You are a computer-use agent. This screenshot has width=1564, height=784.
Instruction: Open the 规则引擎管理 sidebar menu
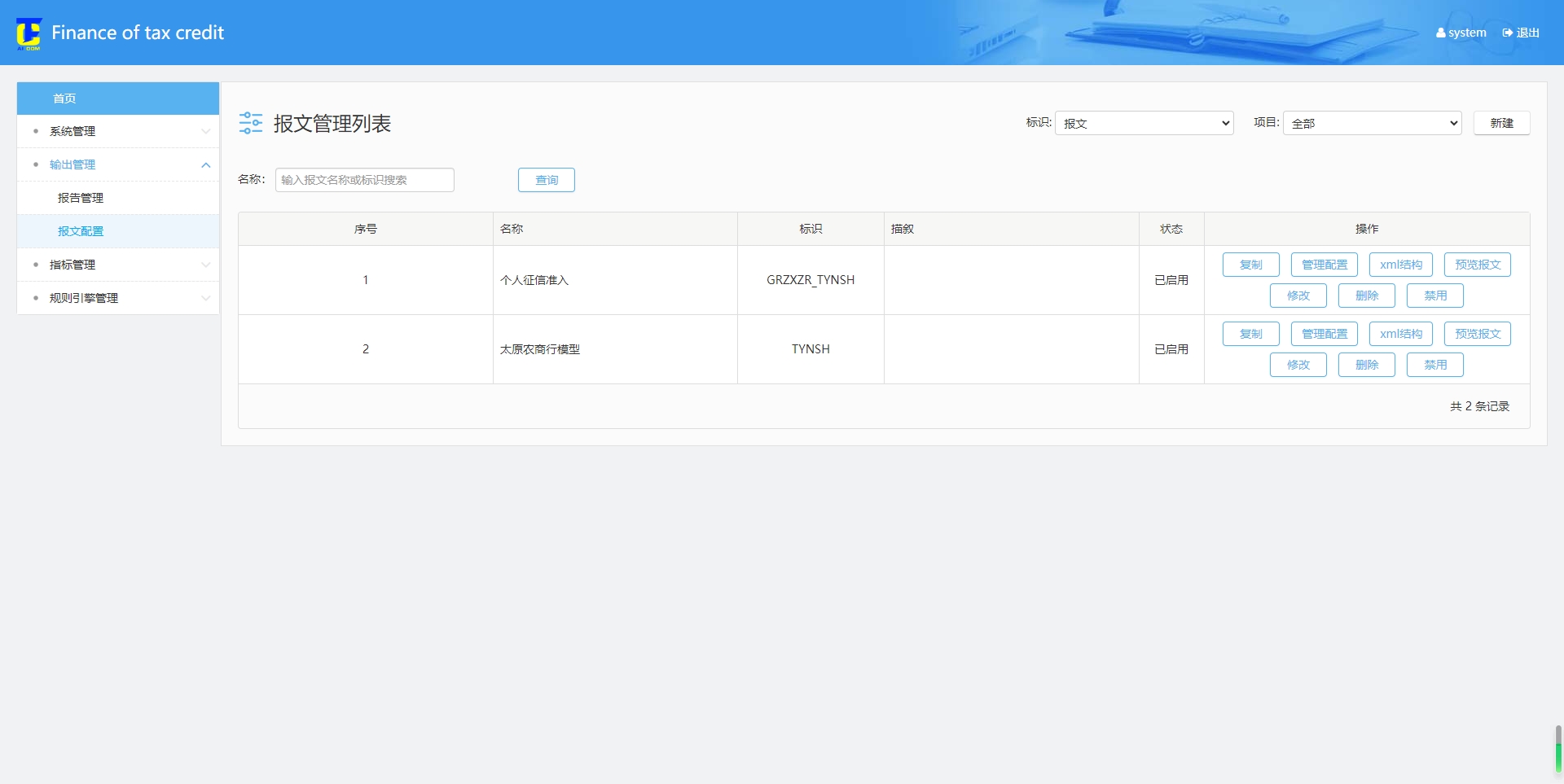pos(118,298)
